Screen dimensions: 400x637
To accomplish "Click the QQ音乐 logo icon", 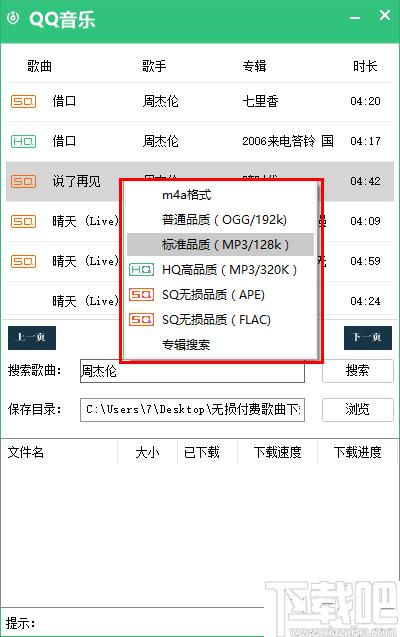I will tap(13, 18).
